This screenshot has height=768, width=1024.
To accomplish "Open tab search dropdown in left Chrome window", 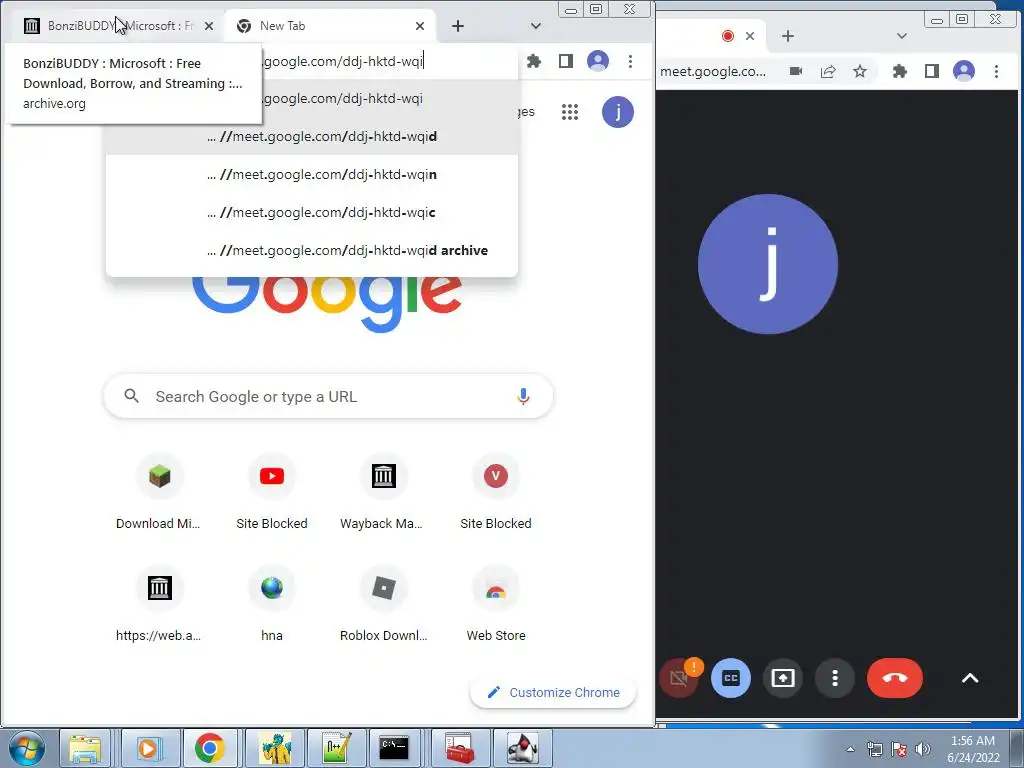I will [x=536, y=26].
